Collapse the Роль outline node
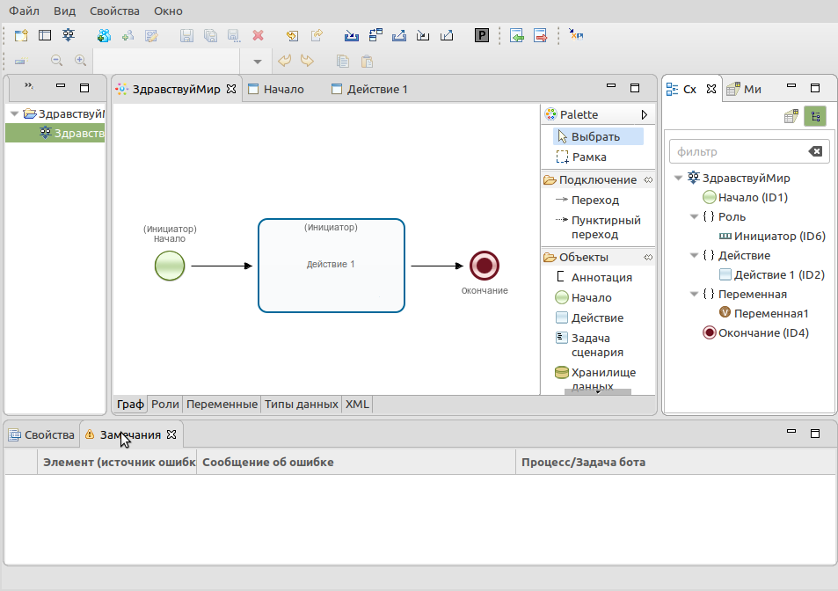The width and height of the screenshot is (838, 591). click(694, 217)
